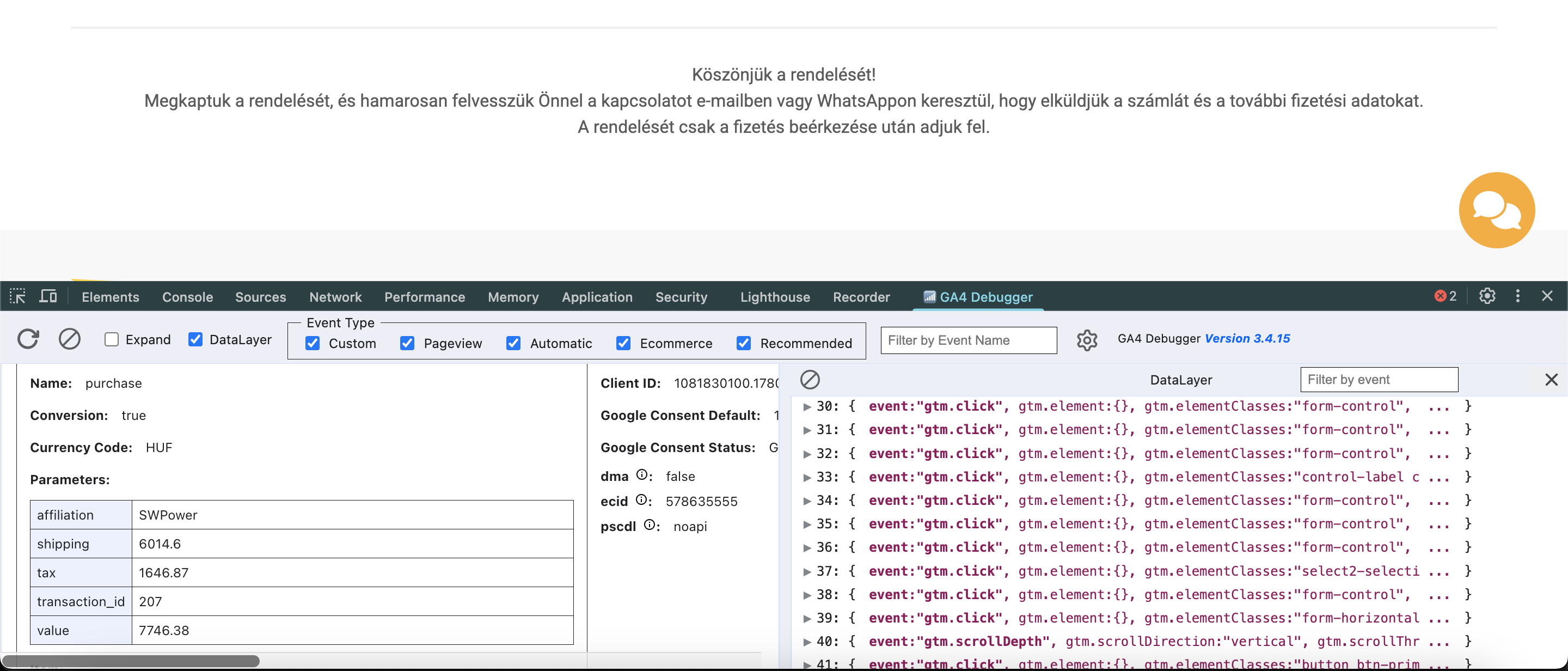Open the Network tab
The height and width of the screenshot is (671, 1568).
[x=335, y=297]
